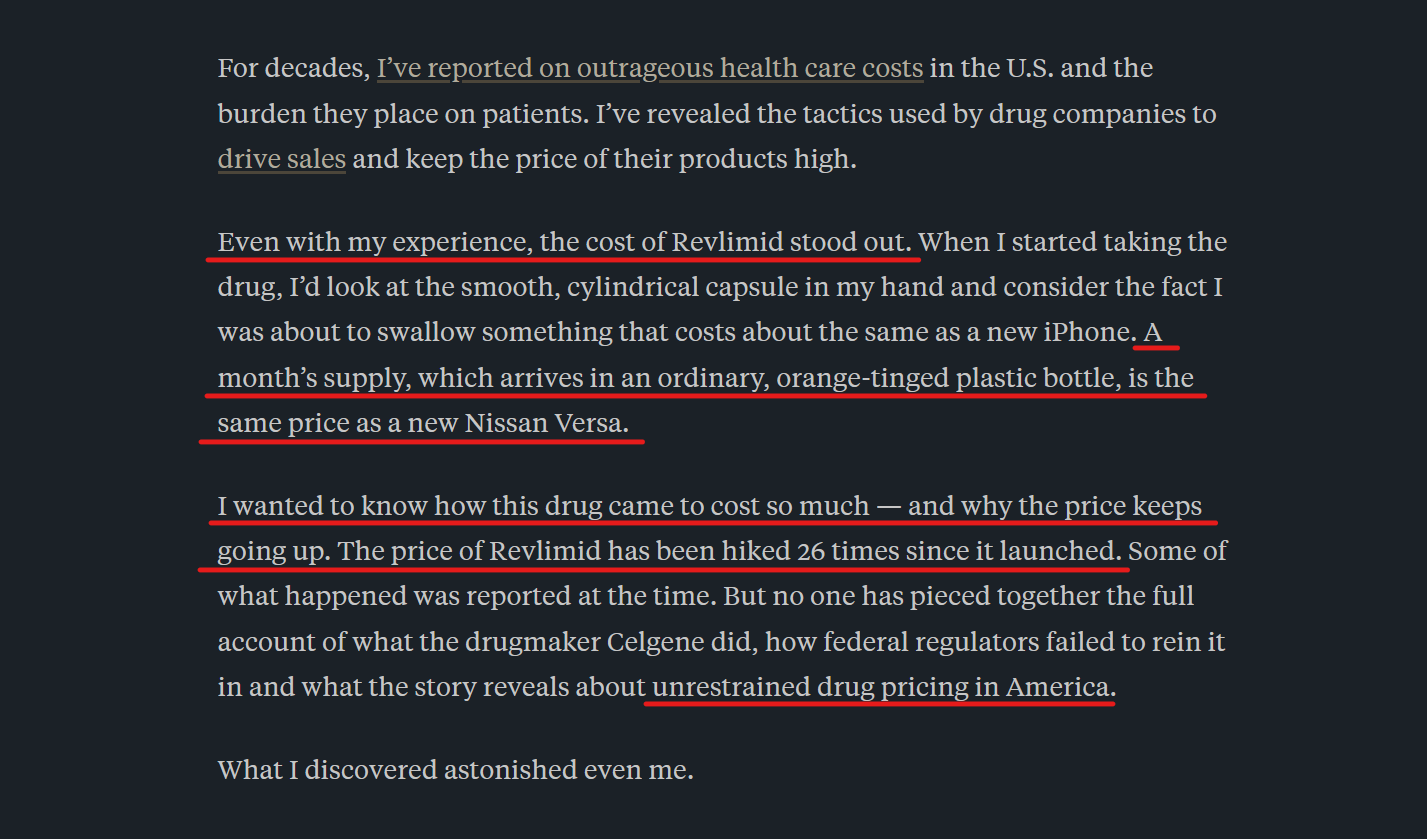This screenshot has height=839, width=1427.
Task: Click the sentence "What I discovered astonished even me."
Action: [455, 770]
